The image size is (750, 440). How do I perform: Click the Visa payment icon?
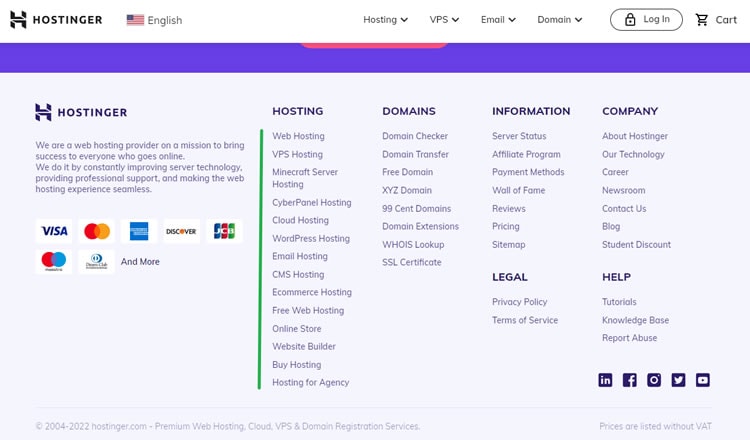(x=54, y=231)
